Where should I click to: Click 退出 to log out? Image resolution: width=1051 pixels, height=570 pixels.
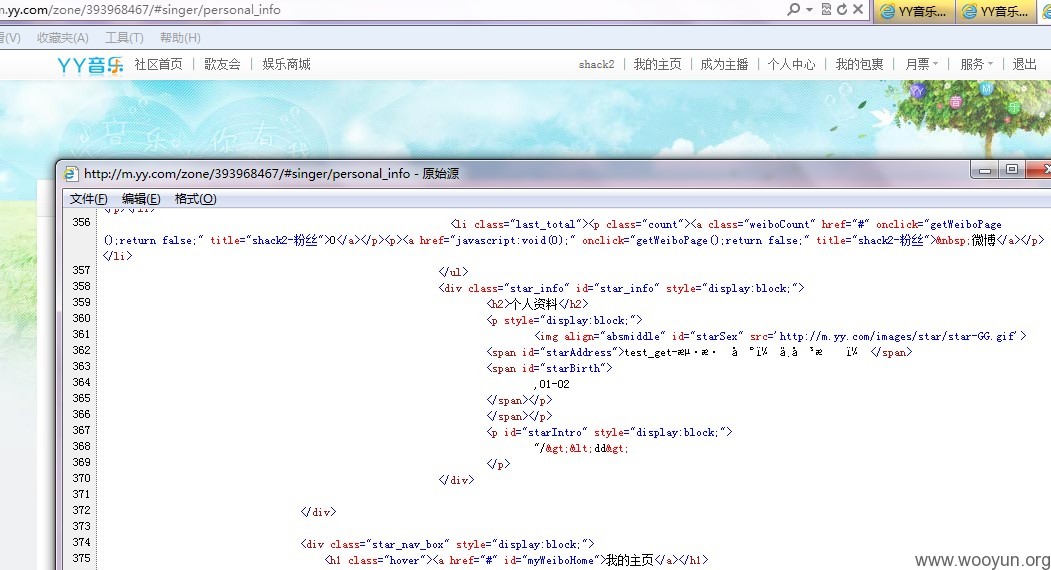click(x=1024, y=64)
